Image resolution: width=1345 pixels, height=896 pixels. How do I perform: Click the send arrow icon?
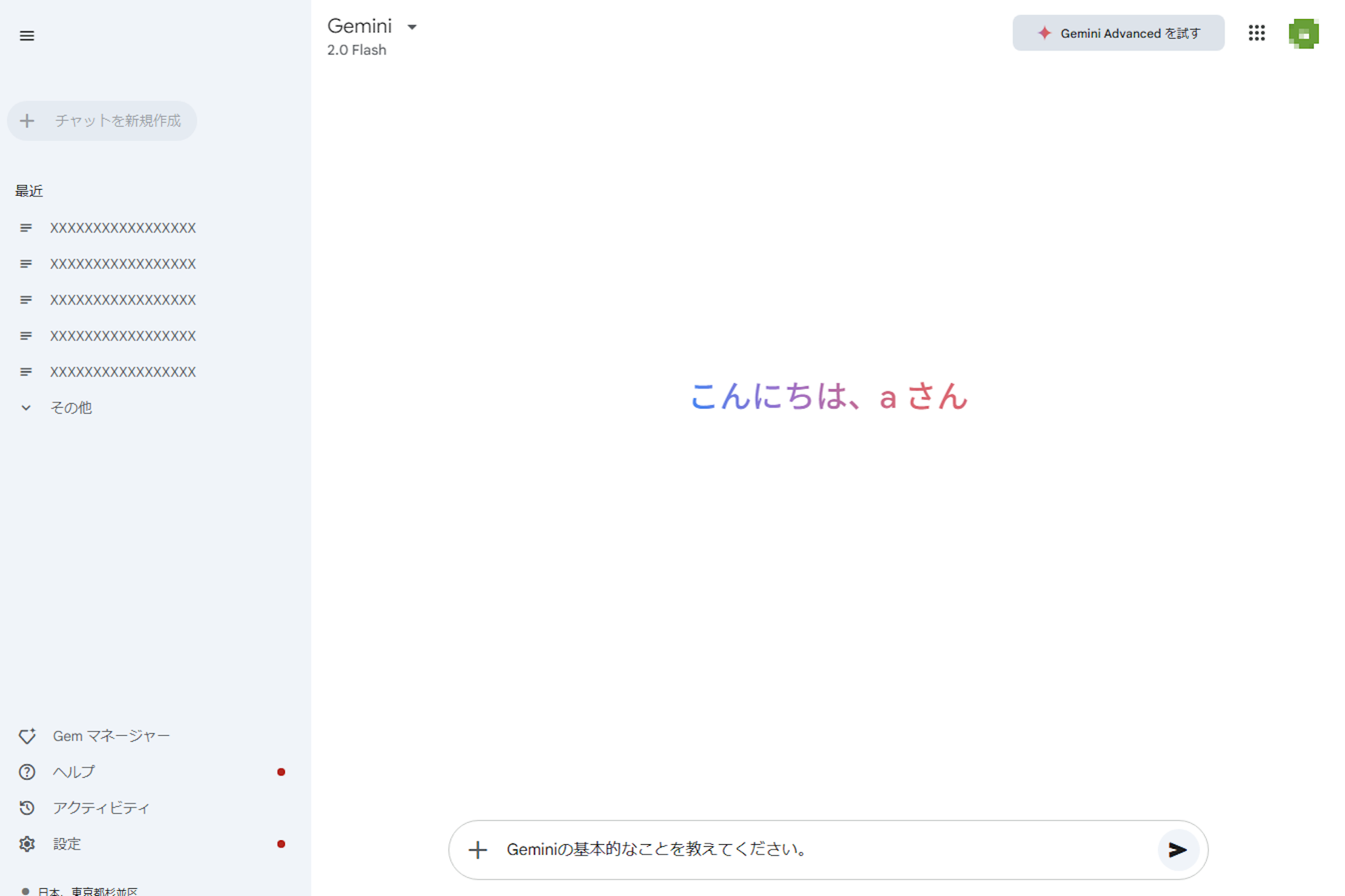pos(1178,850)
